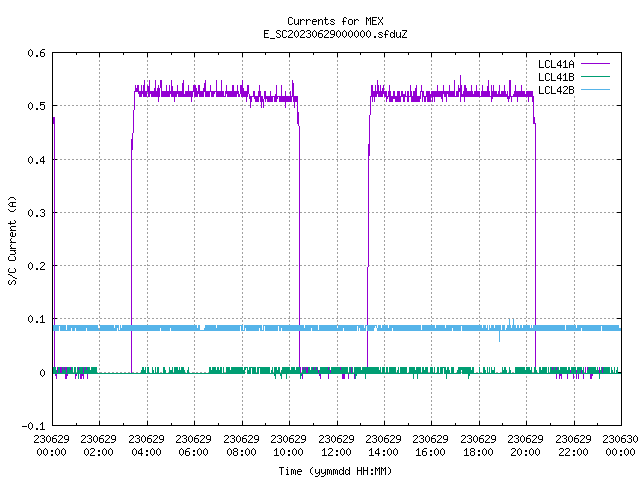Click the '230629 20:00' x-axis tick label

click(525, 446)
